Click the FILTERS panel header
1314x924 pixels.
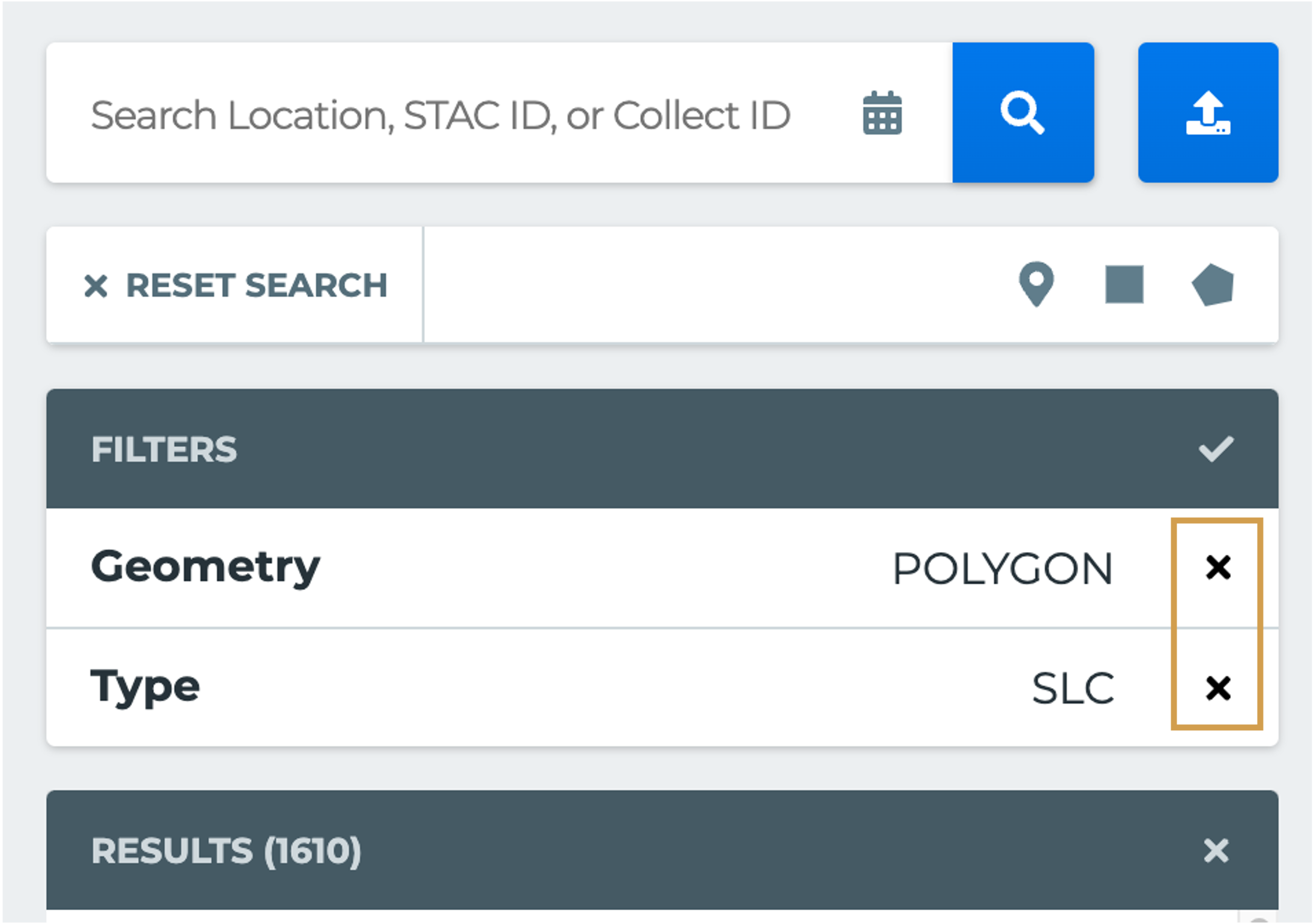coord(662,449)
